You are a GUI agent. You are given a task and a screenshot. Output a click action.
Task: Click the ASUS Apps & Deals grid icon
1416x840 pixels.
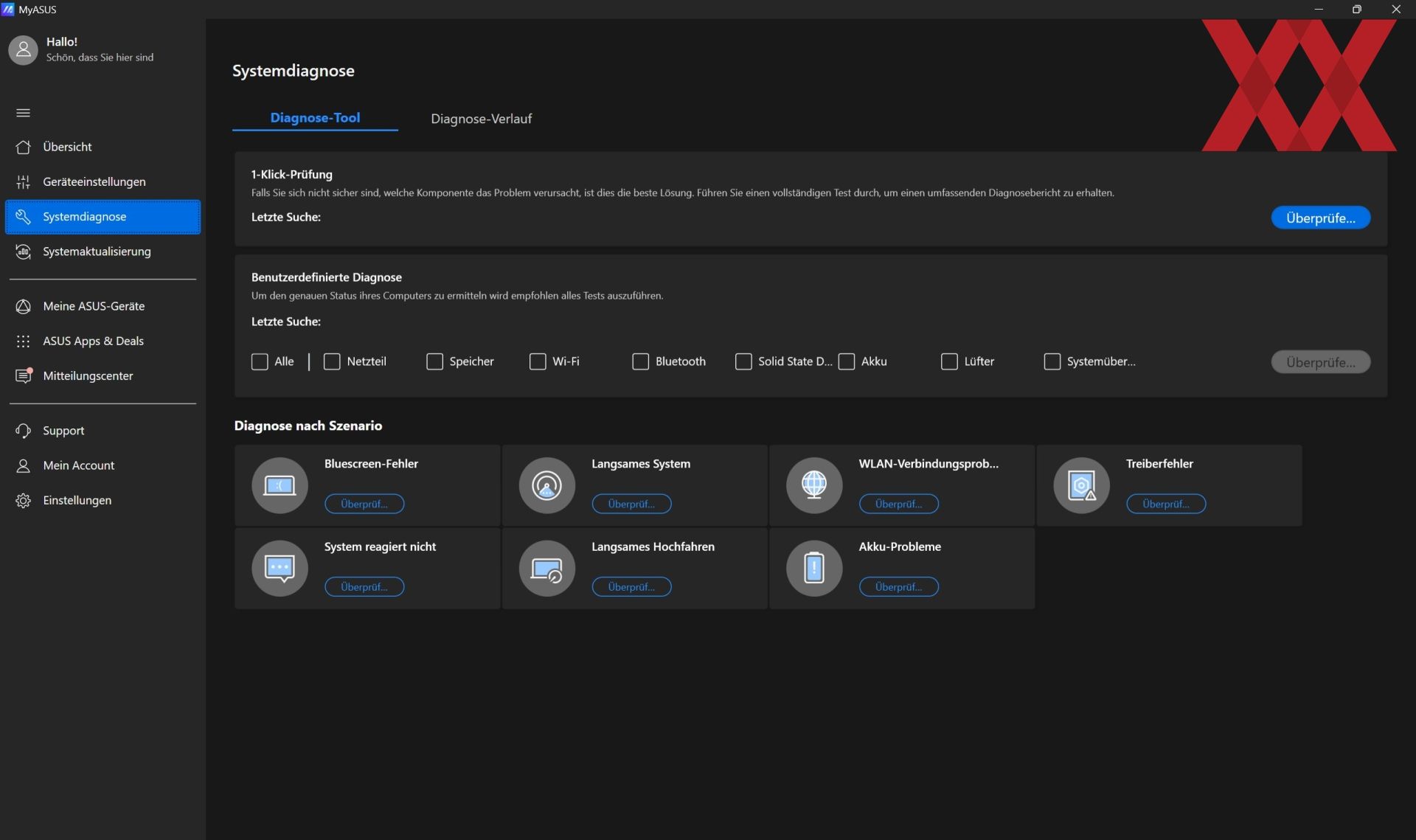pos(23,341)
